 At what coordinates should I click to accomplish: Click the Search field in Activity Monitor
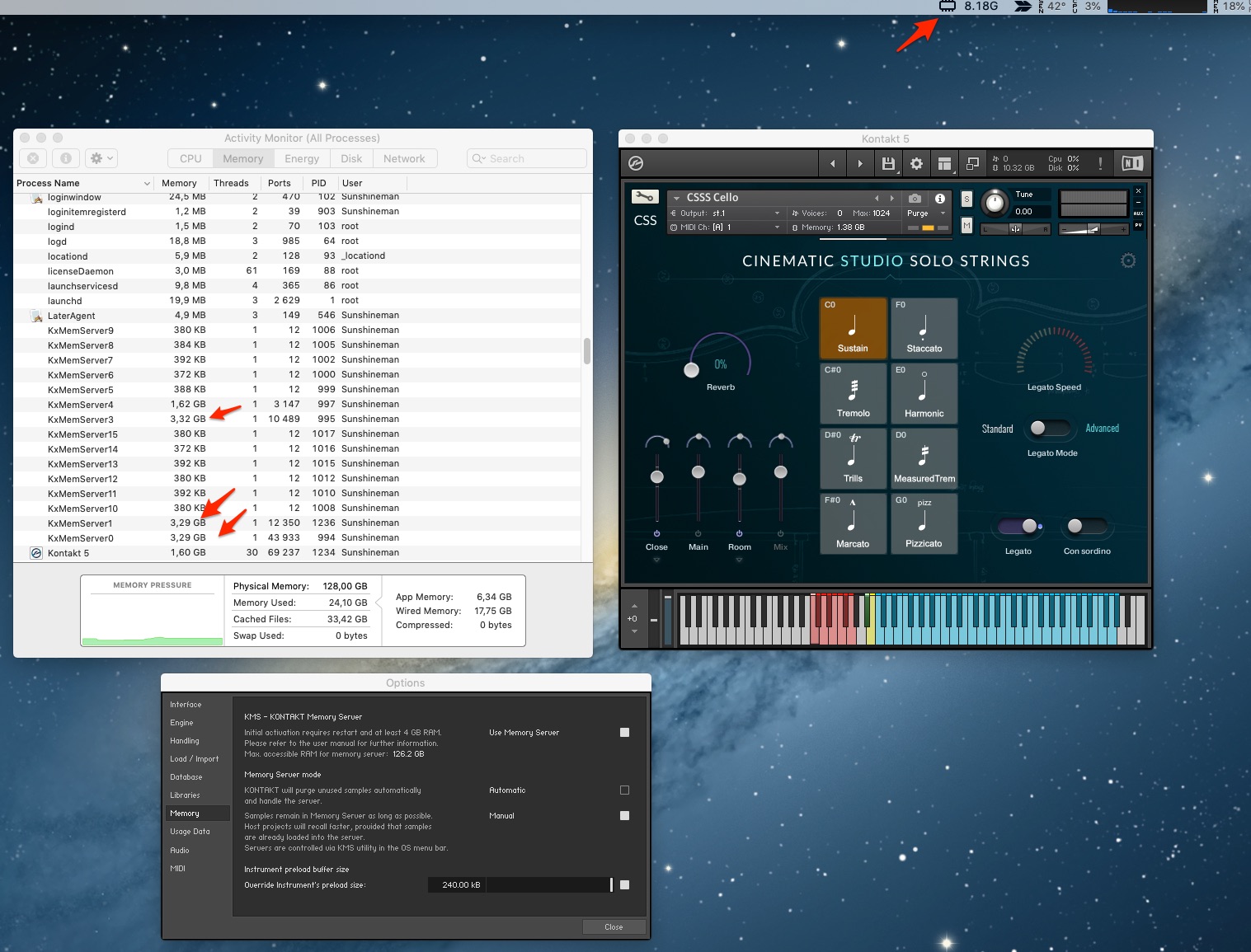pos(527,158)
